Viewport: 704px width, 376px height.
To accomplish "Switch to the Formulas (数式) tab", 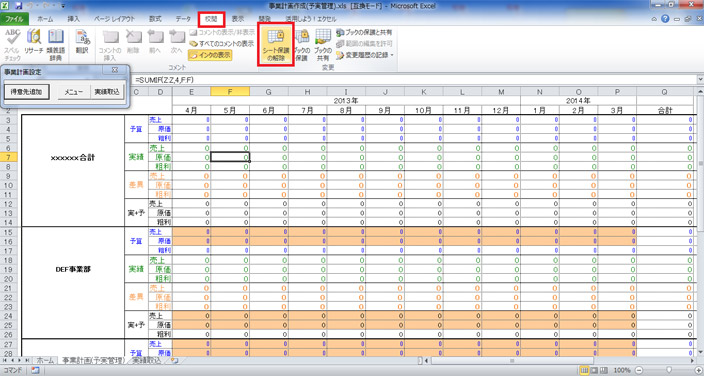I will pyautogui.click(x=155, y=19).
